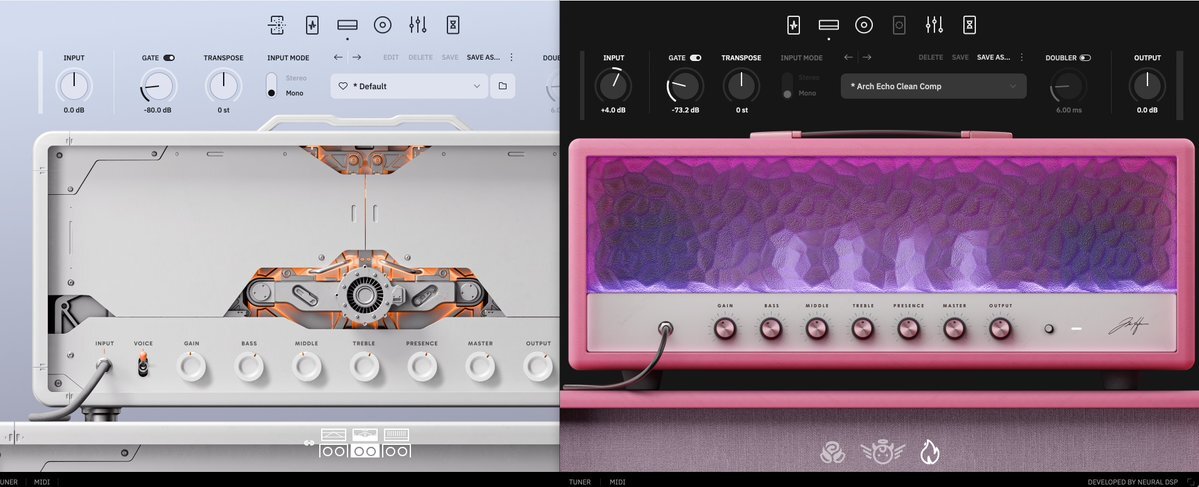Open the cab section icon in right plugin
Image resolution: width=1199 pixels, height=487 pixels.
864,25
